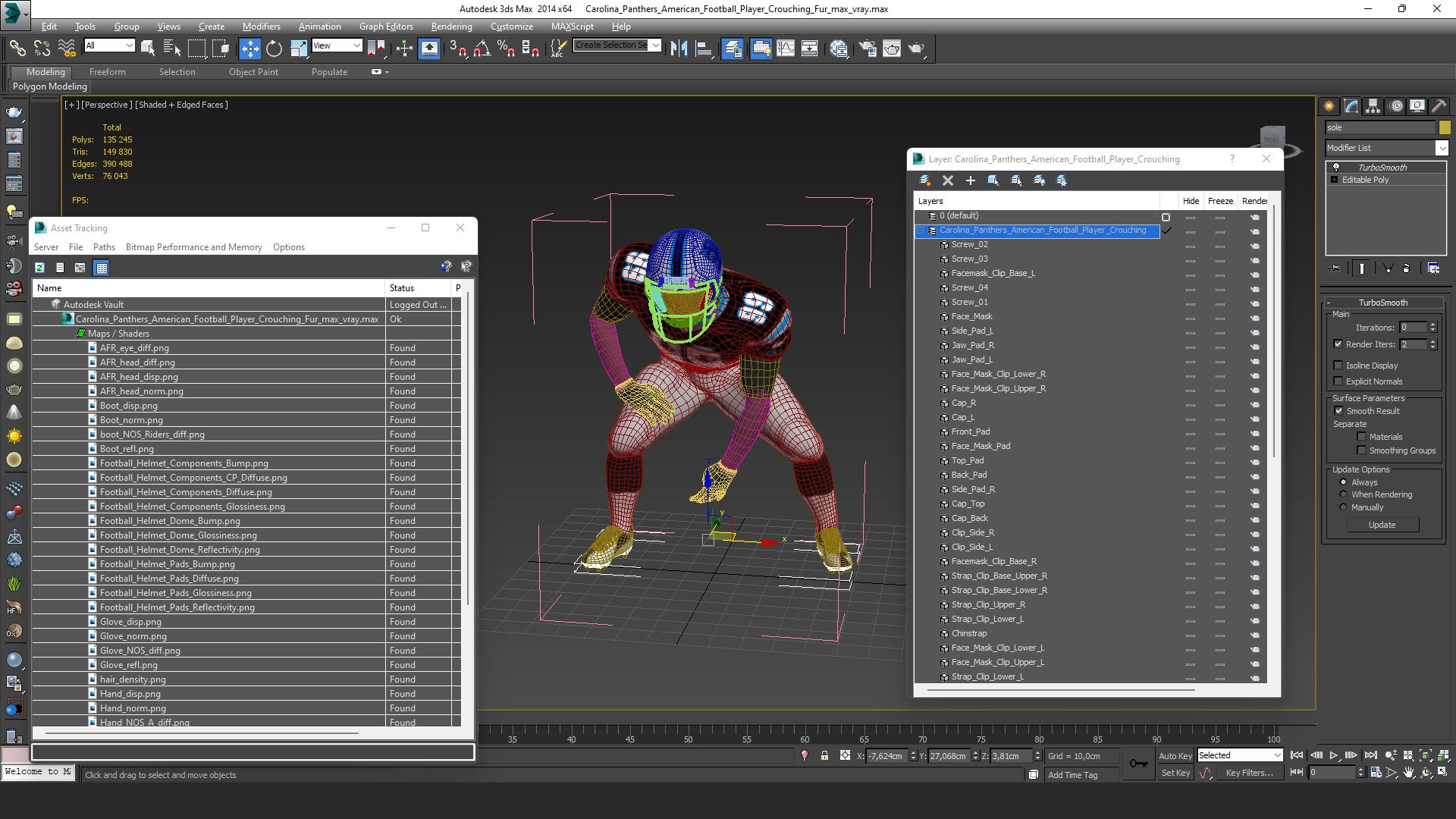This screenshot has width=1456, height=819.
Task: Click Add Selected Objects plus icon
Action: point(971,180)
